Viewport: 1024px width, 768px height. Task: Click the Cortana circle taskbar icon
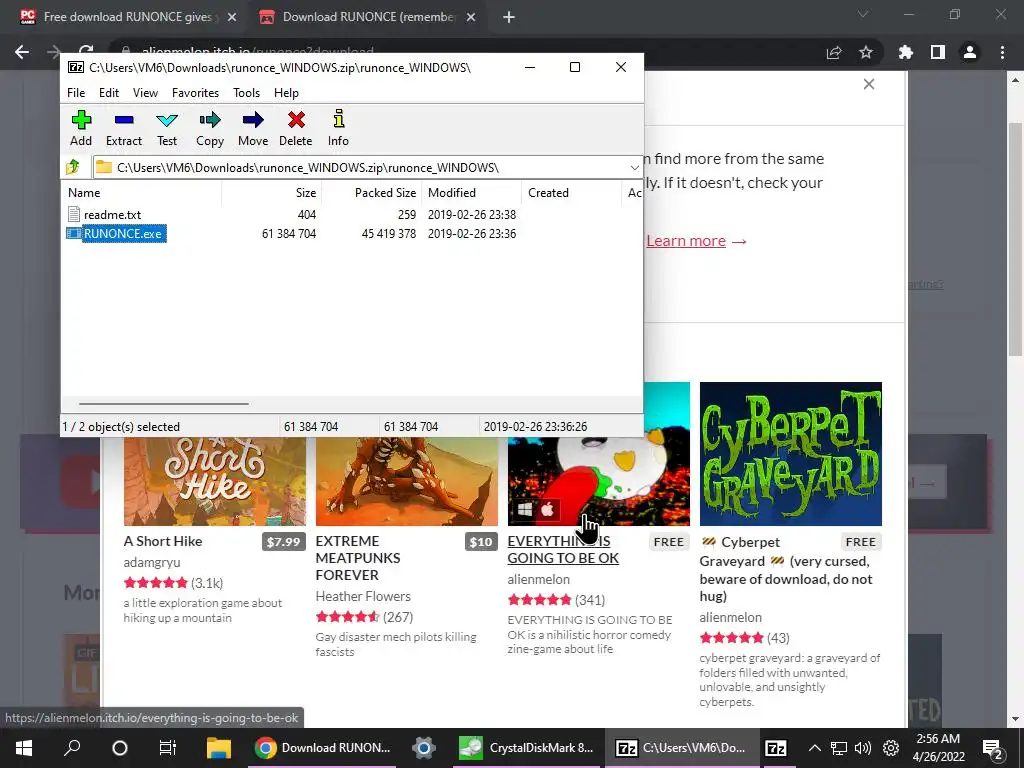[120, 748]
